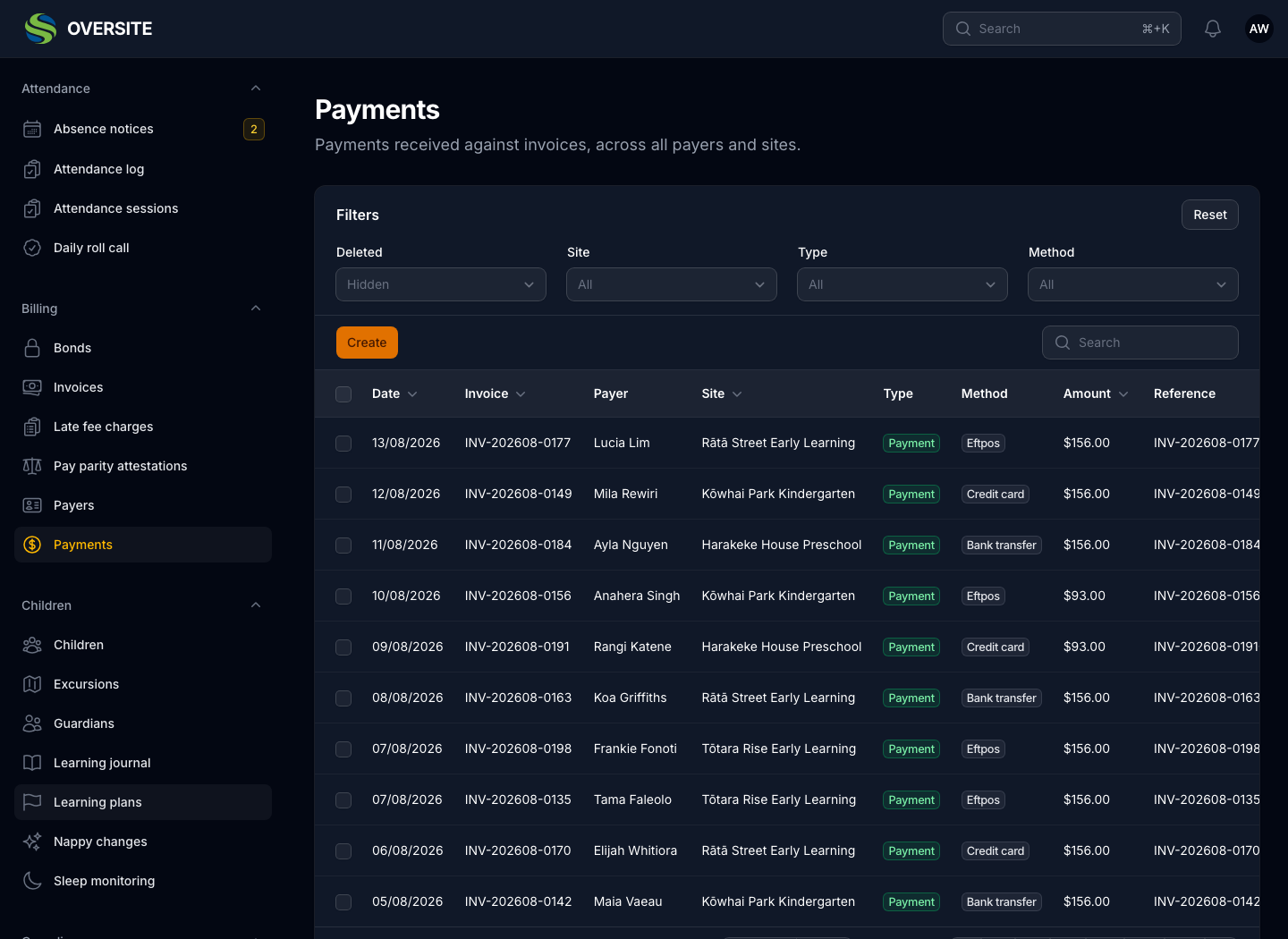
Task: Click the magnifier in the table search box
Action: [1063, 343]
